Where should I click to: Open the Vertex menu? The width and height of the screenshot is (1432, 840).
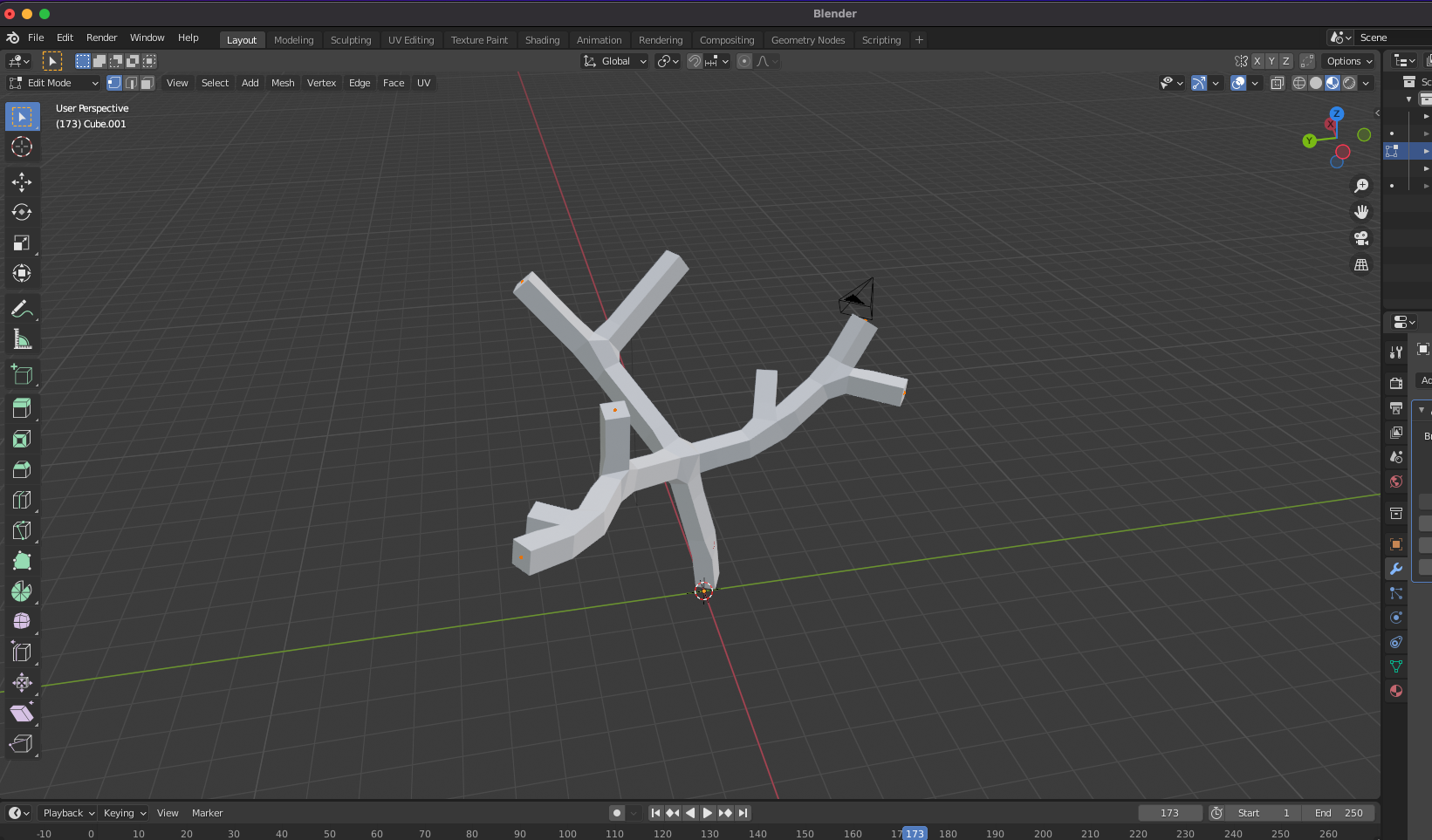321,83
